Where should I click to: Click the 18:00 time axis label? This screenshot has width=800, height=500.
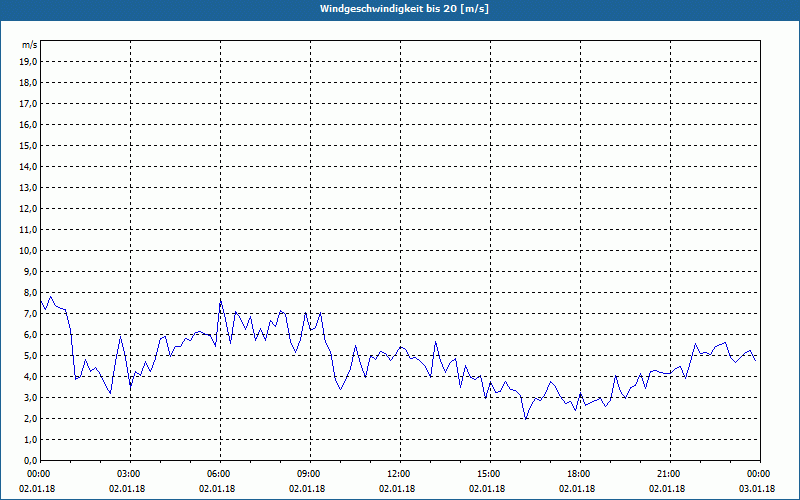pos(580,474)
